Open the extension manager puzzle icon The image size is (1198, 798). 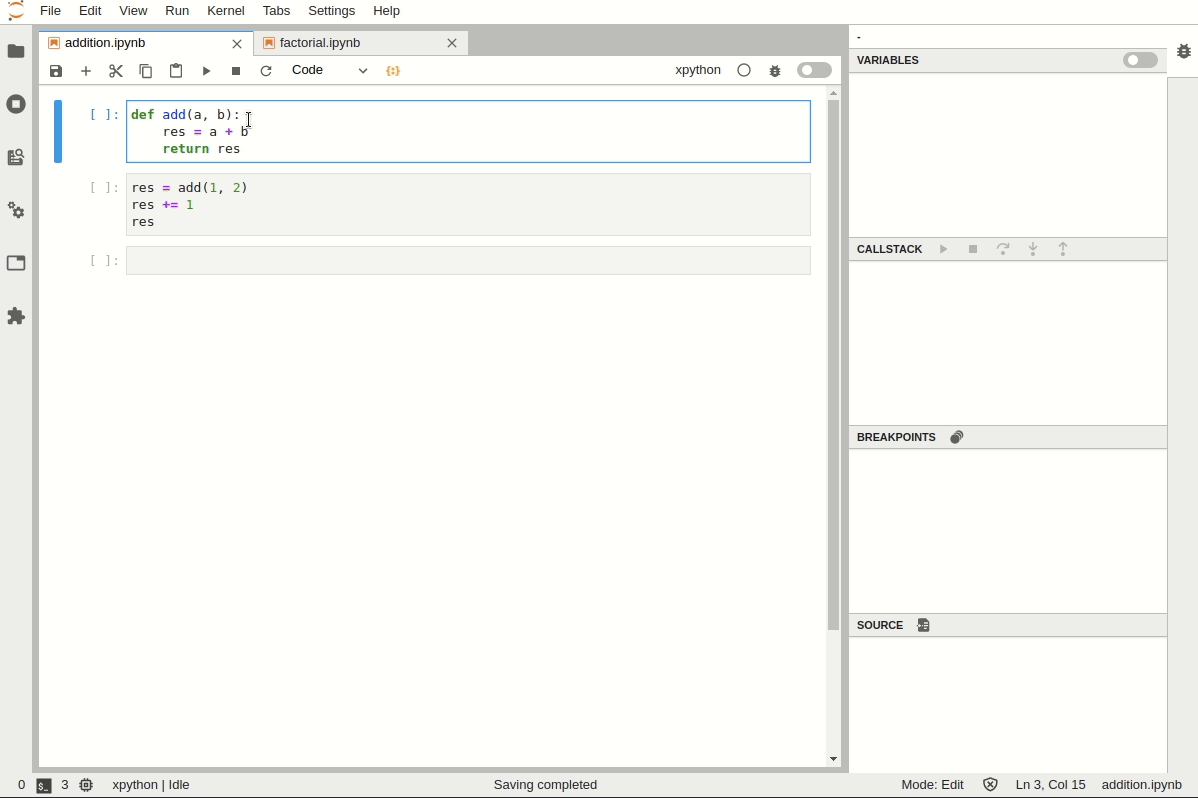(16, 316)
